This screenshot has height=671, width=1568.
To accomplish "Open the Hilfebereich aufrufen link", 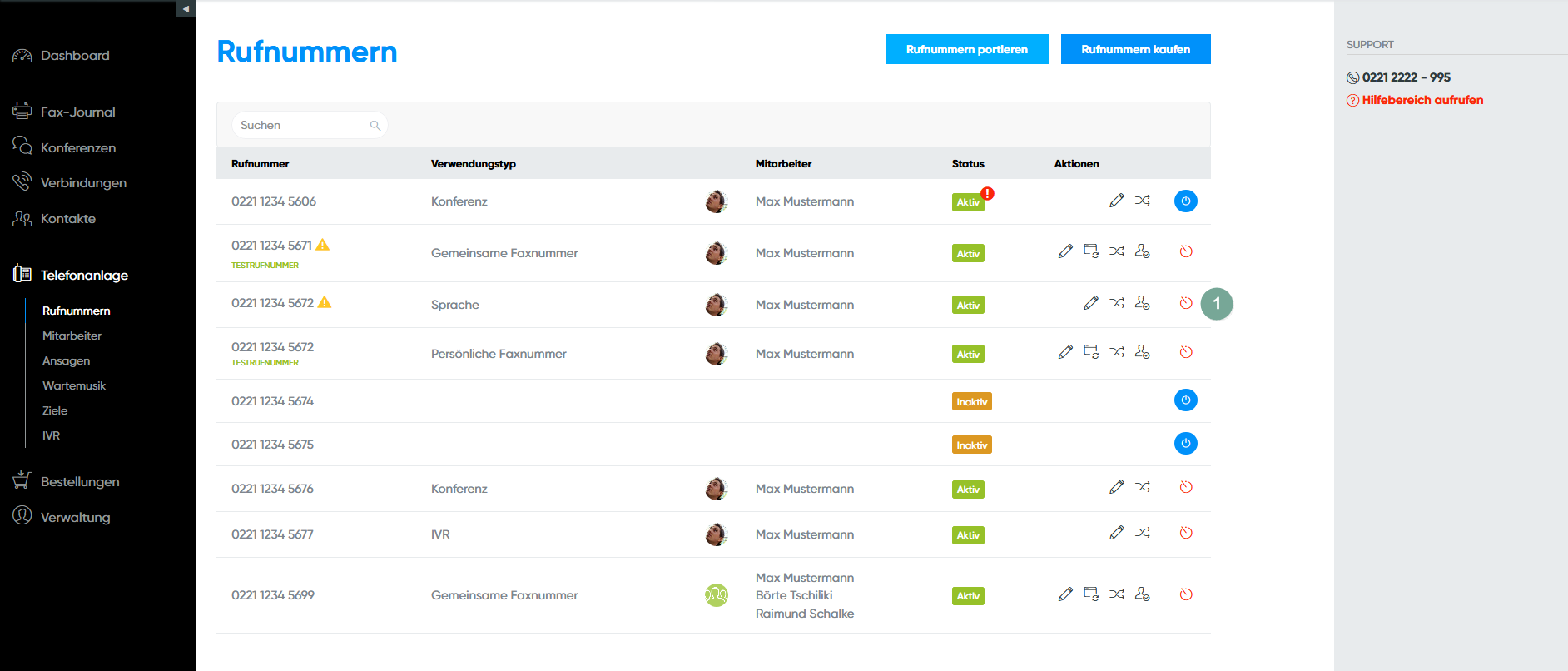I will coord(1422,100).
